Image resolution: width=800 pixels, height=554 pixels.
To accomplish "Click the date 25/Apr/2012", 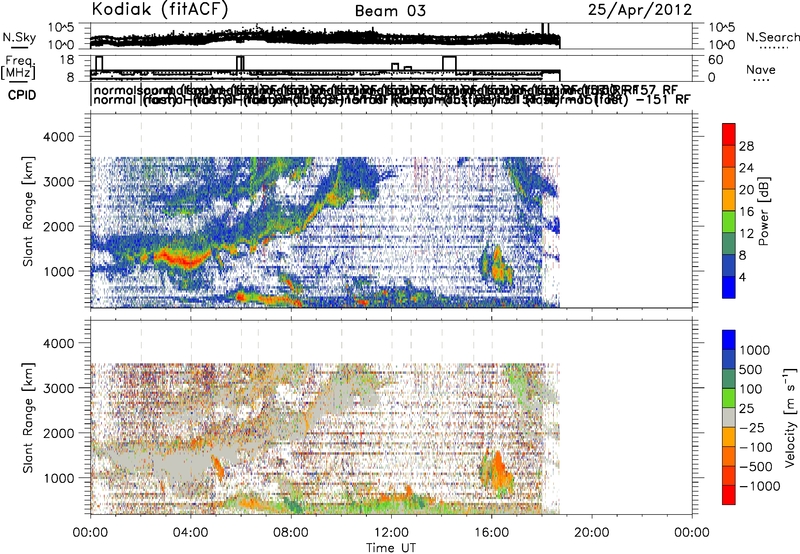I will coord(640,10).
